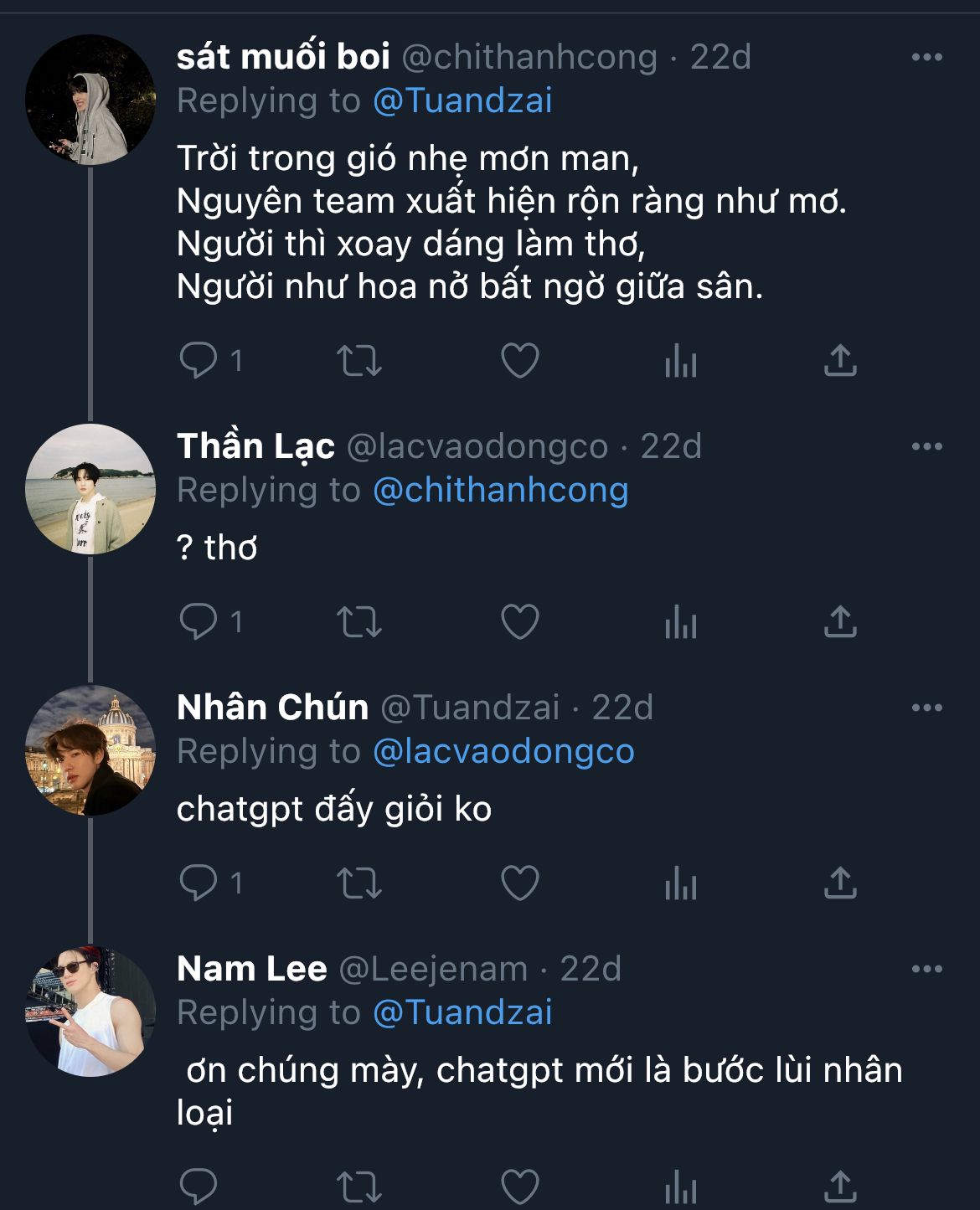Share Thần Lạc's reply
The width and height of the screenshot is (980, 1210).
pyautogui.click(x=840, y=622)
